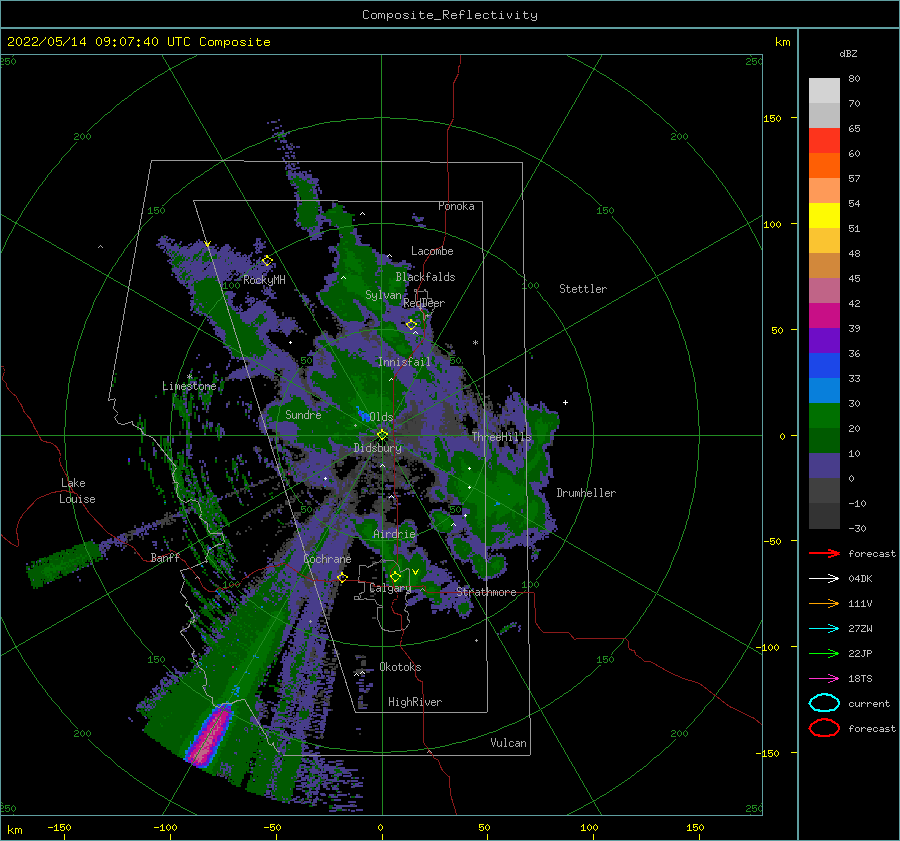Select the orange 111V arrow legend icon
The image size is (900, 841).
pyautogui.click(x=824, y=603)
